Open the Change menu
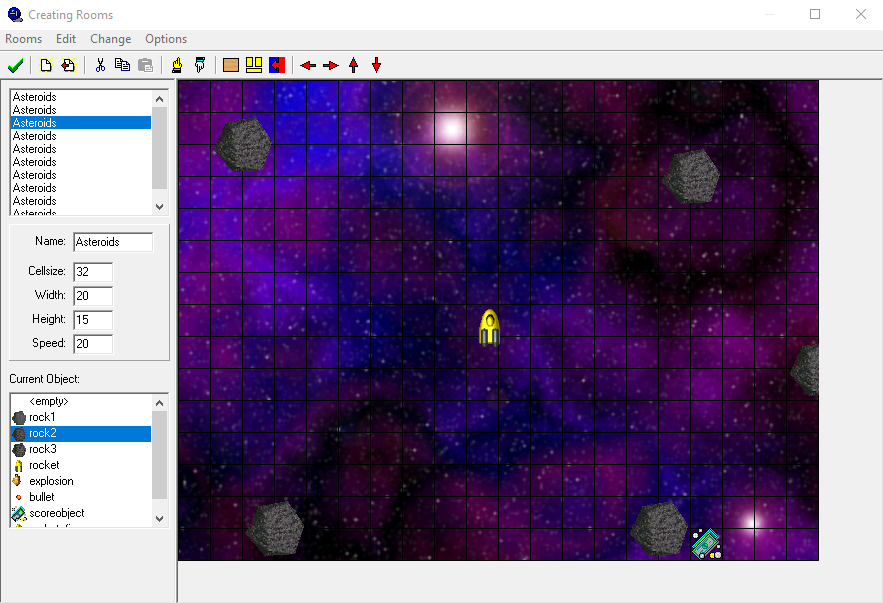The image size is (883, 603). click(110, 39)
